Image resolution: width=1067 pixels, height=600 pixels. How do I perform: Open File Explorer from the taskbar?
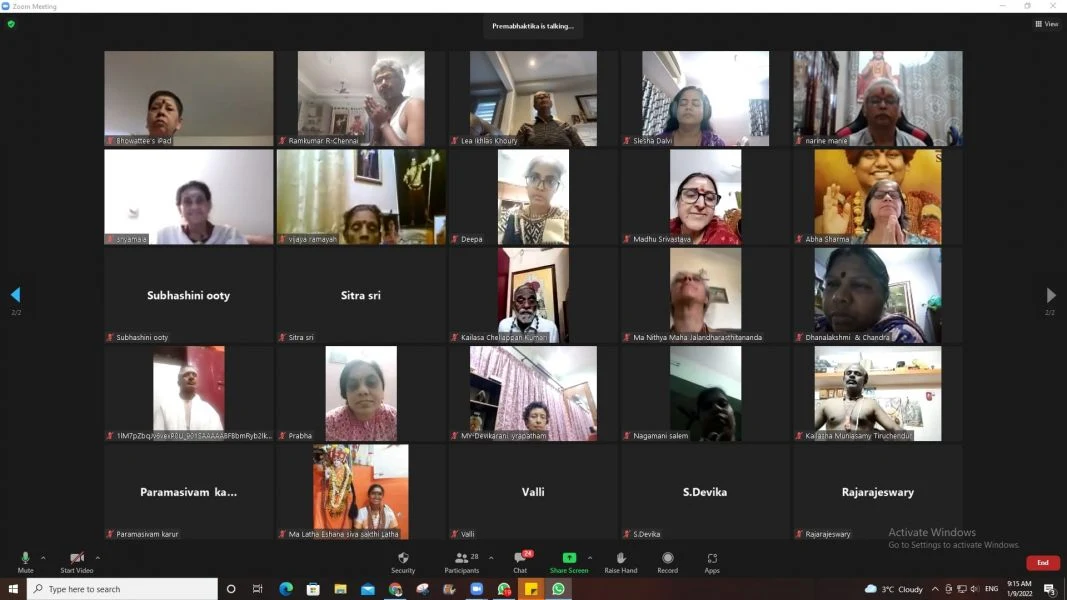[x=340, y=588]
